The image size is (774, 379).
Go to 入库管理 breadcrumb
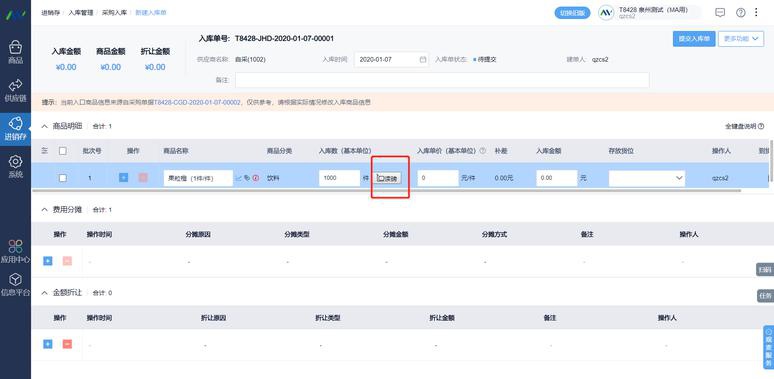coord(80,13)
